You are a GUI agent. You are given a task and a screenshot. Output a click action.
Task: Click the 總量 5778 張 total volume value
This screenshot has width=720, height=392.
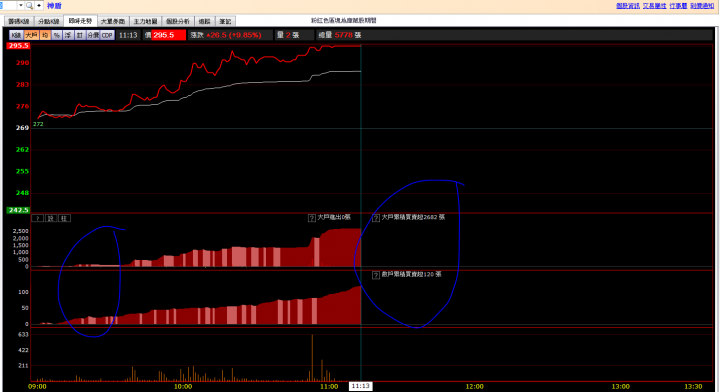pyautogui.click(x=340, y=35)
